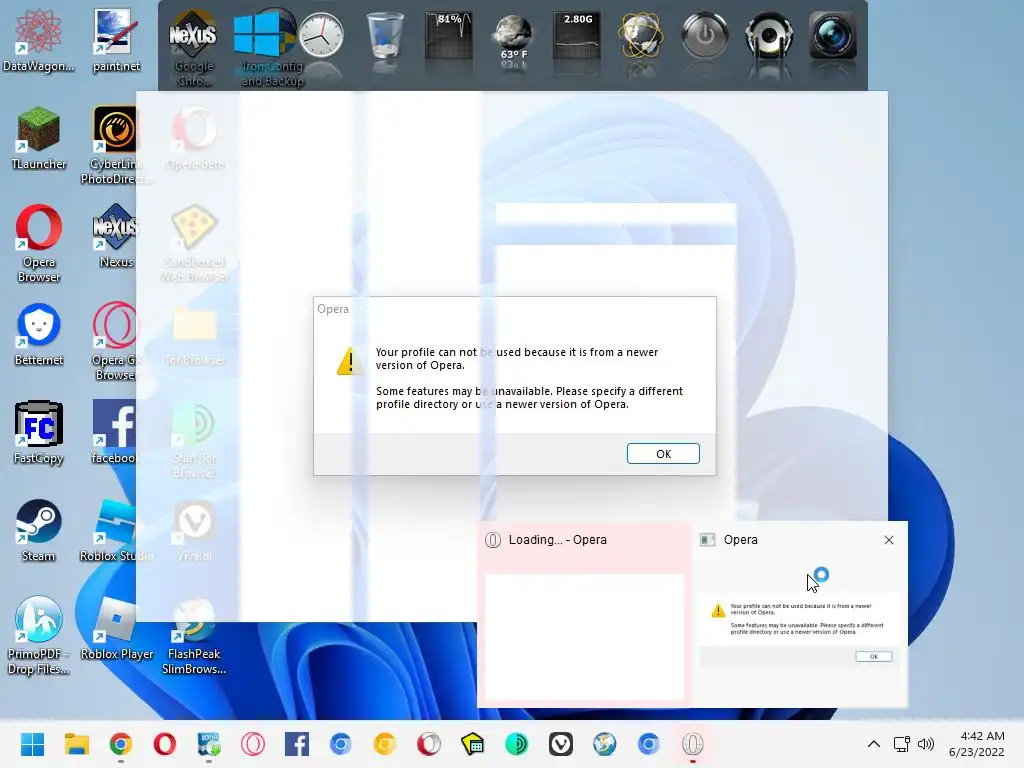Image resolution: width=1024 pixels, height=768 pixels.
Task: Click OK in the Opera profile warning dialog
Action: pyautogui.click(x=663, y=454)
